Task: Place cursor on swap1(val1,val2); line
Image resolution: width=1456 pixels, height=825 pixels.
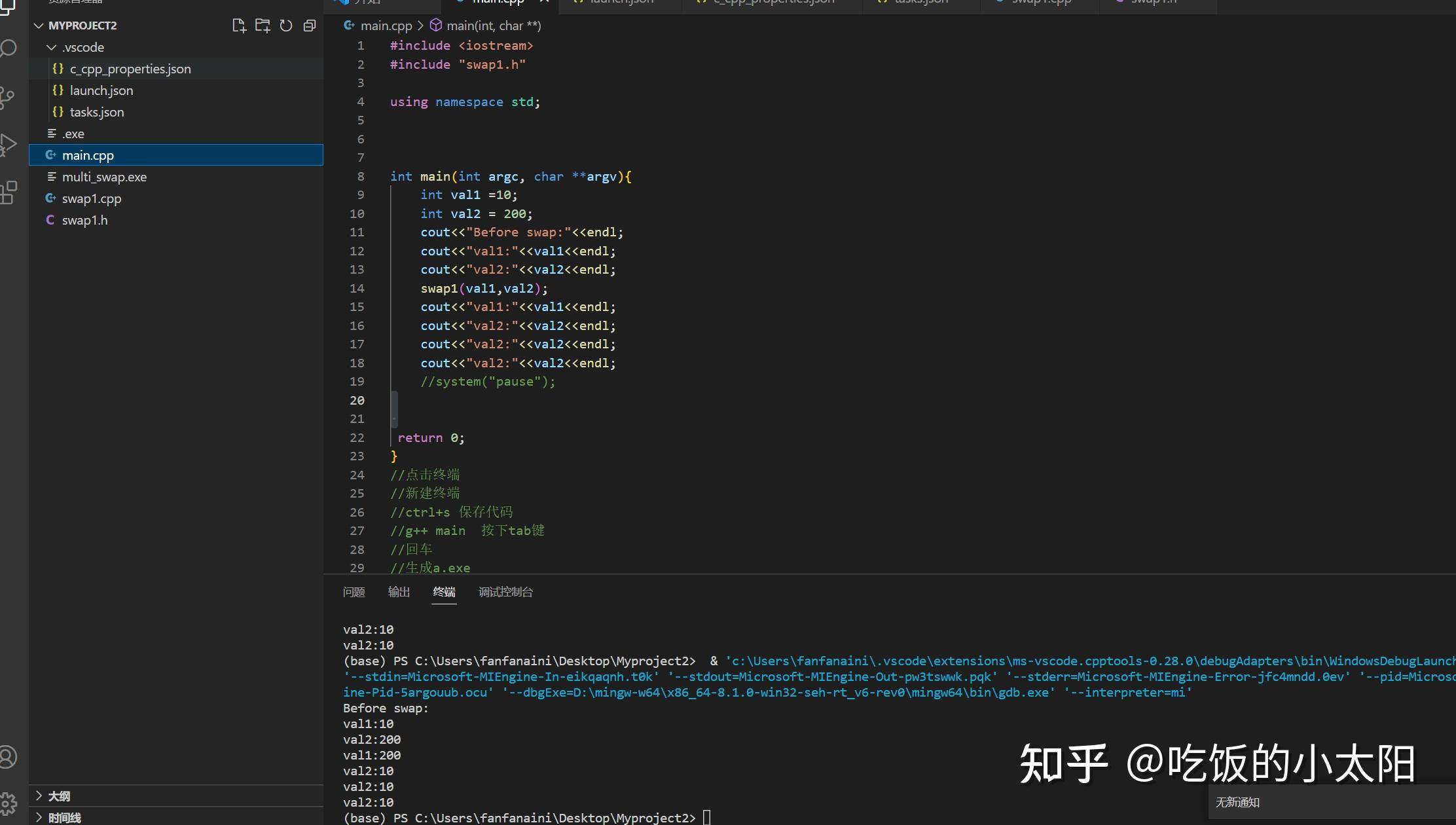Action: pyautogui.click(x=484, y=288)
